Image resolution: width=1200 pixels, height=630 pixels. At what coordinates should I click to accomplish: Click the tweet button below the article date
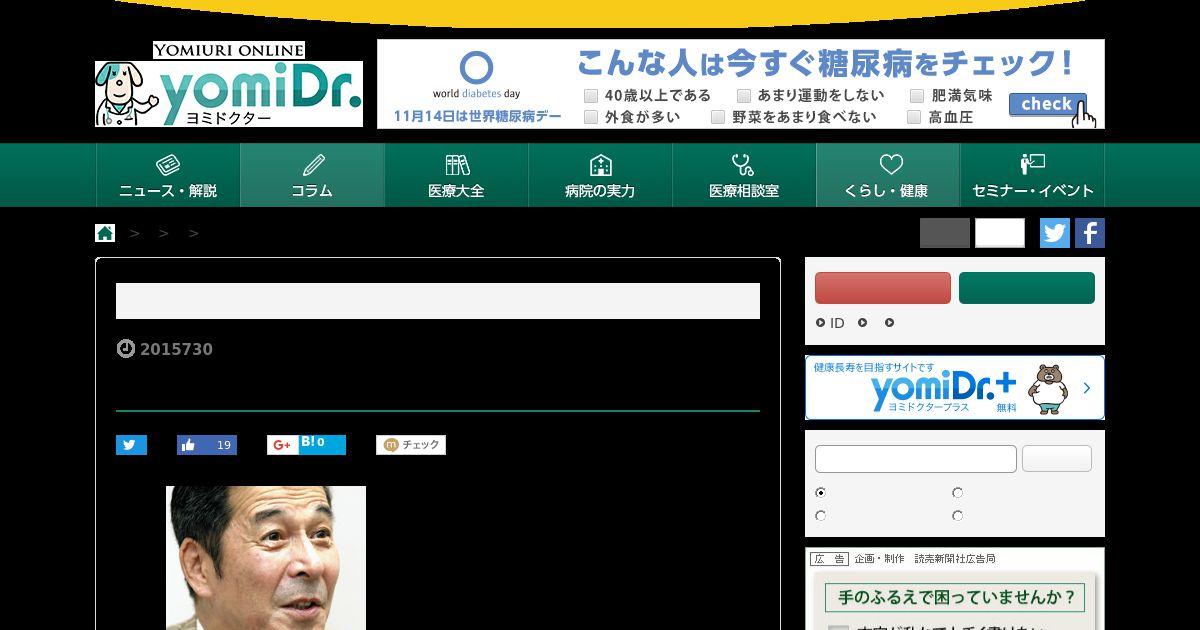click(131, 445)
